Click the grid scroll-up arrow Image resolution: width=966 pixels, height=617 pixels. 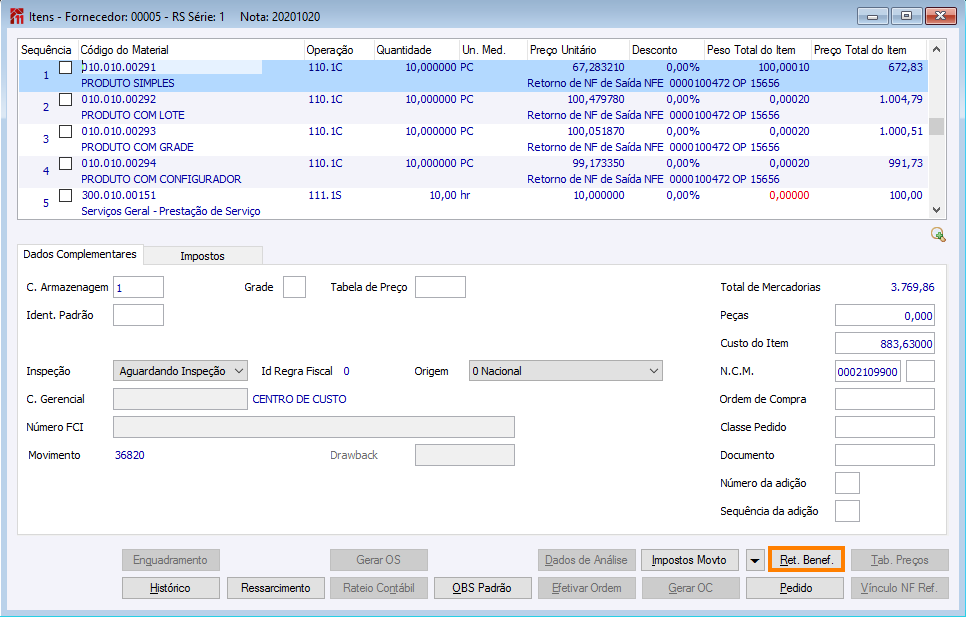point(936,49)
